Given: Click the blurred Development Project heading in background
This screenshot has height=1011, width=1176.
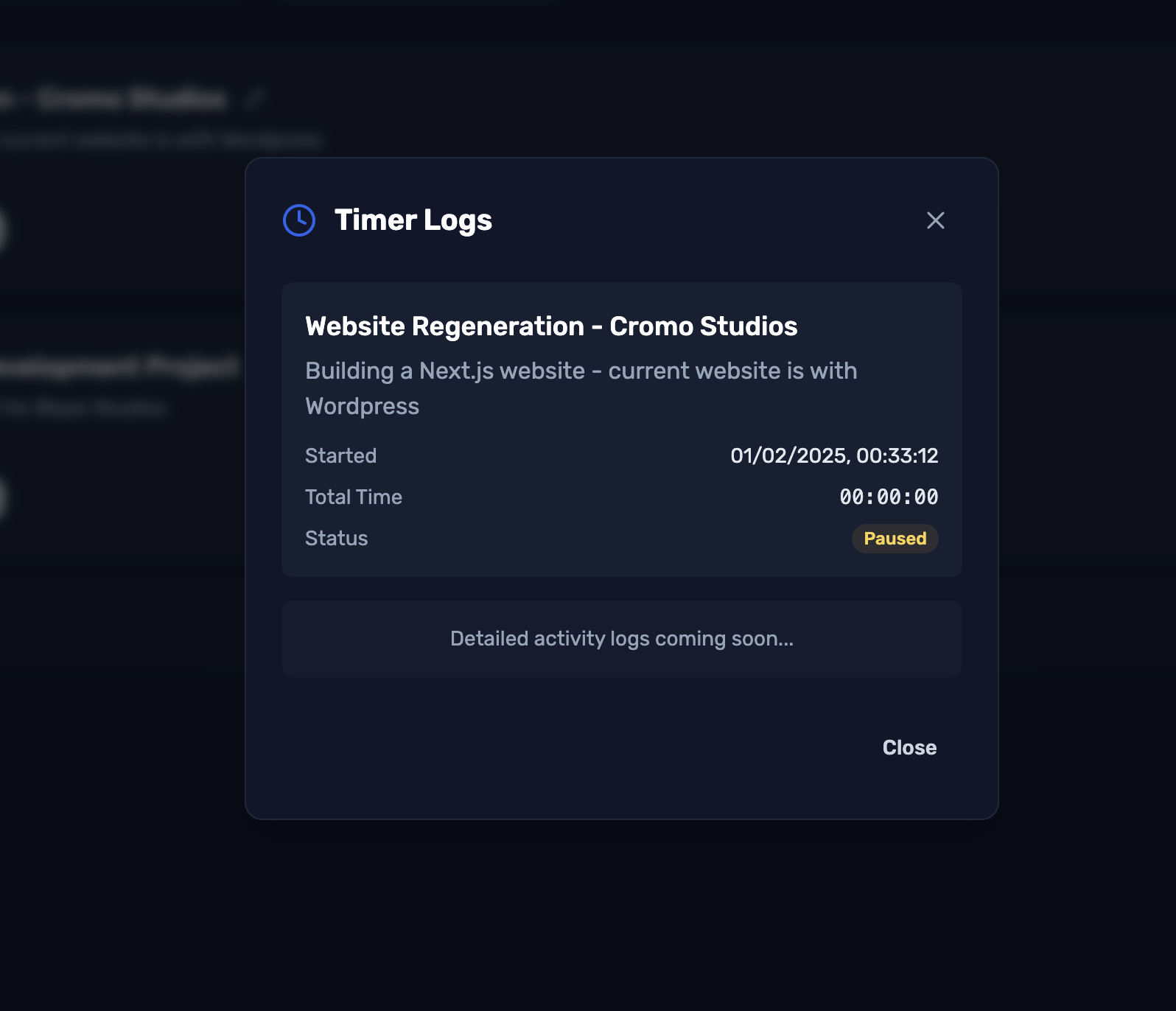Looking at the screenshot, I should [x=119, y=366].
